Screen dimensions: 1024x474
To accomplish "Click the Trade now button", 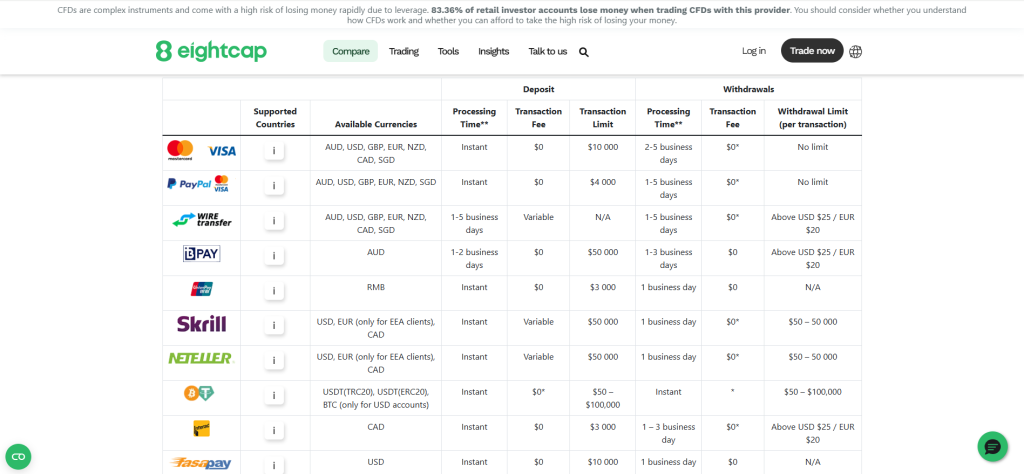I will tap(811, 51).
